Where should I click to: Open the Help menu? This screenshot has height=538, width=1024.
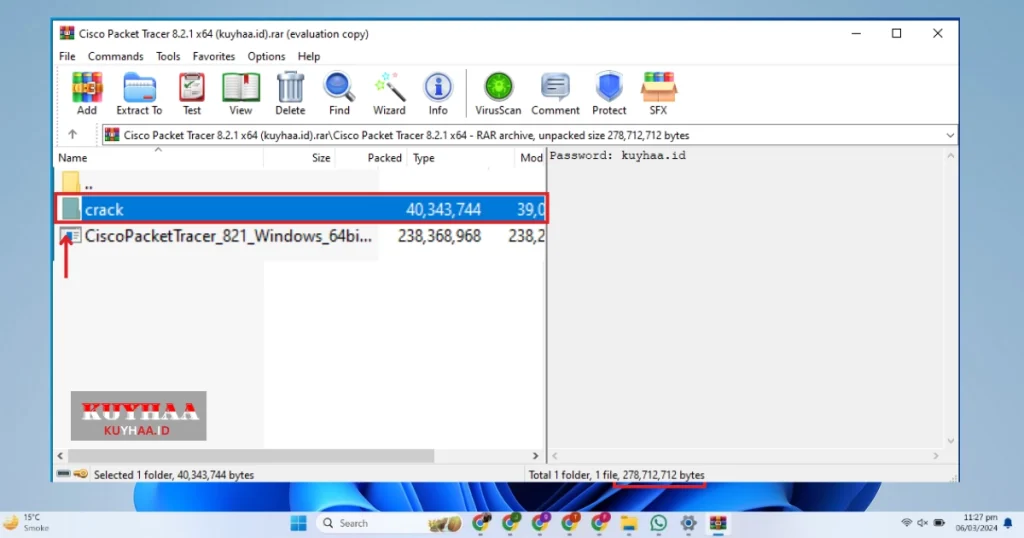(309, 57)
